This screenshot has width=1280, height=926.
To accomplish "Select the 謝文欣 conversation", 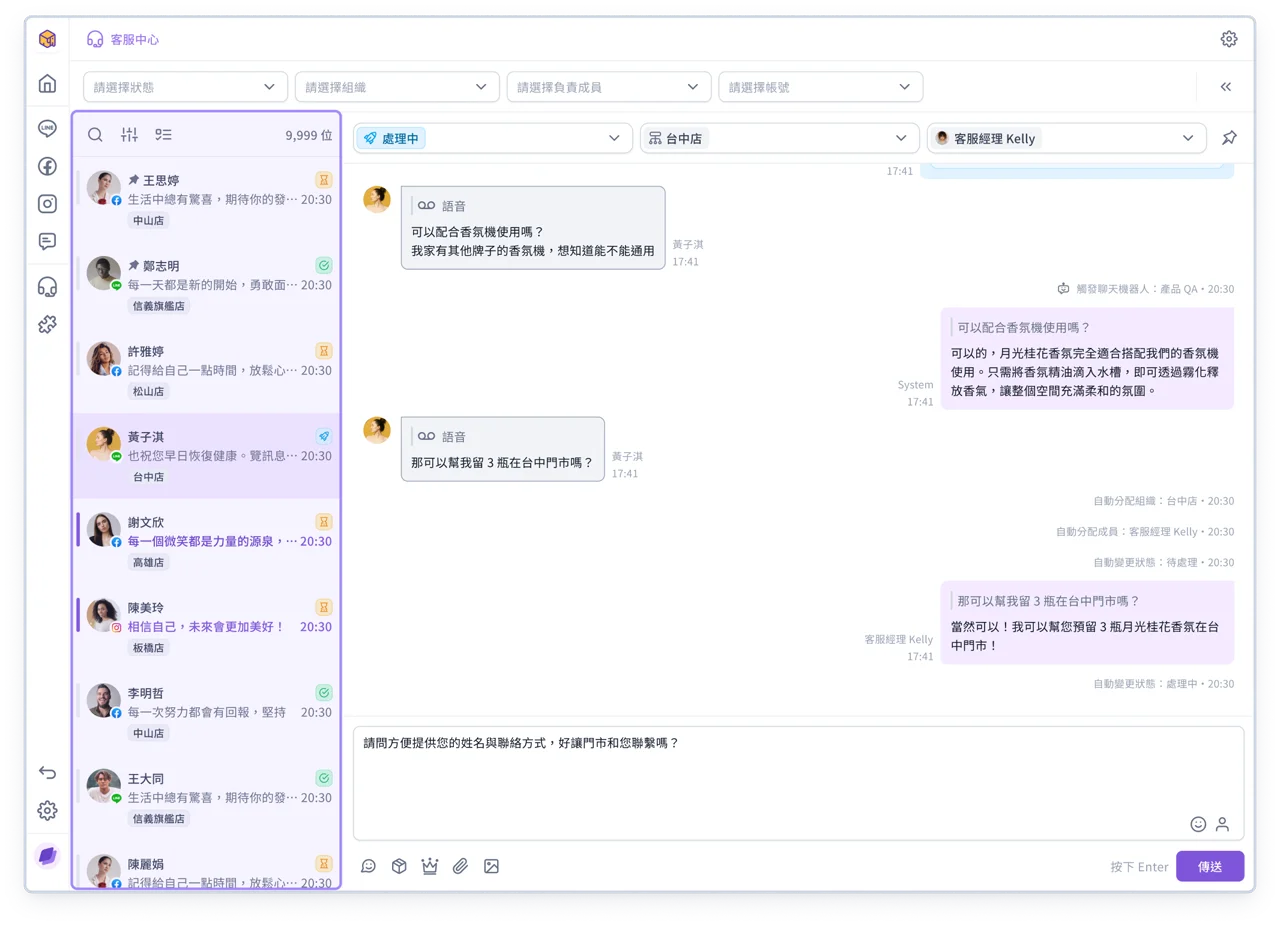I will (206, 541).
